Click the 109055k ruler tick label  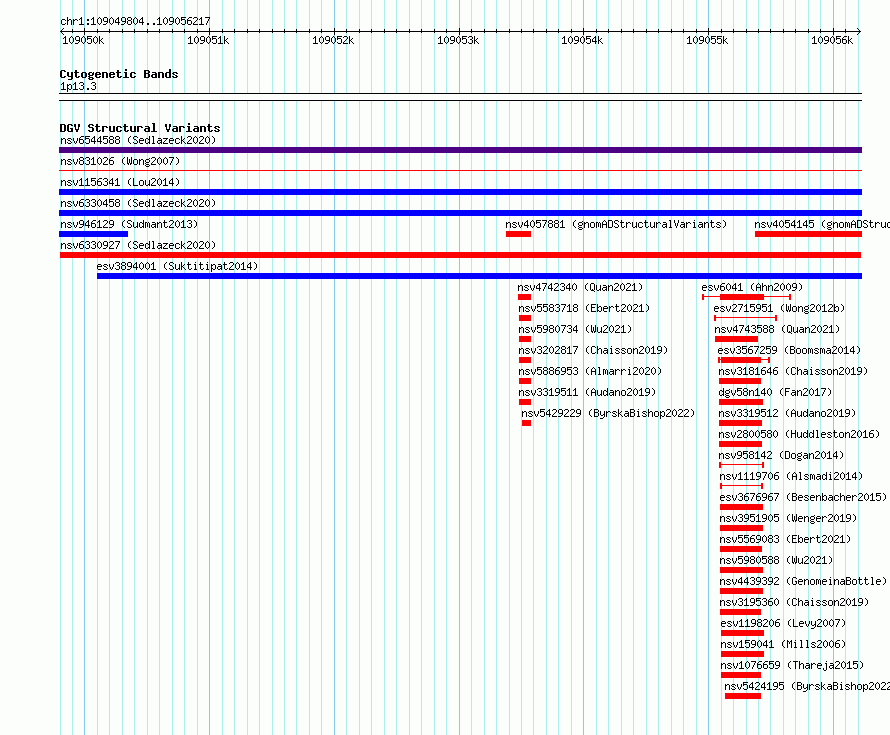(x=707, y=40)
